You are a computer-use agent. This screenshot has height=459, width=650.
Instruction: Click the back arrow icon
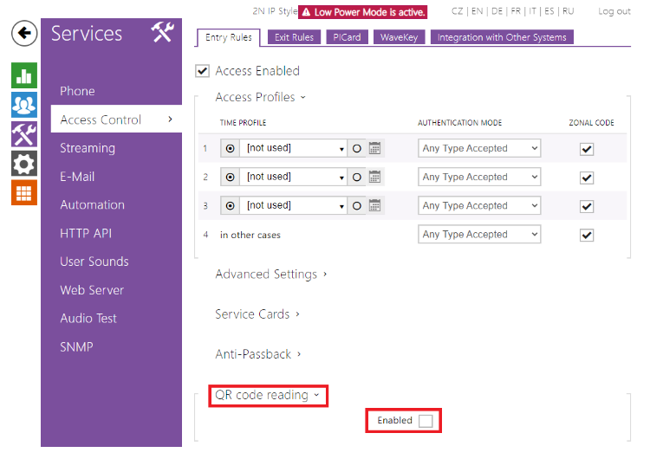[24, 34]
